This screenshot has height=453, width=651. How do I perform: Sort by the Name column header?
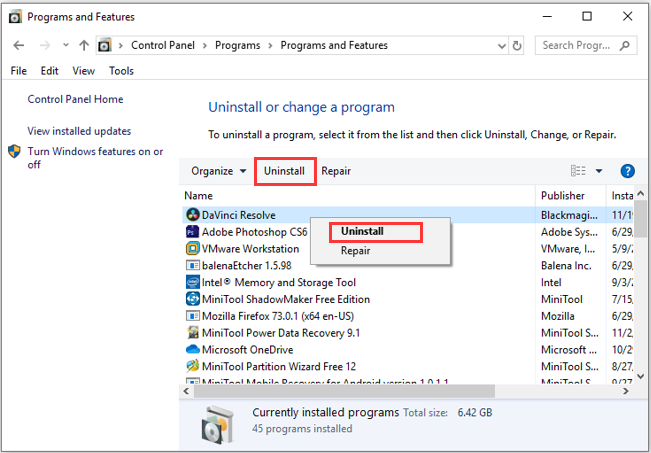coord(198,196)
